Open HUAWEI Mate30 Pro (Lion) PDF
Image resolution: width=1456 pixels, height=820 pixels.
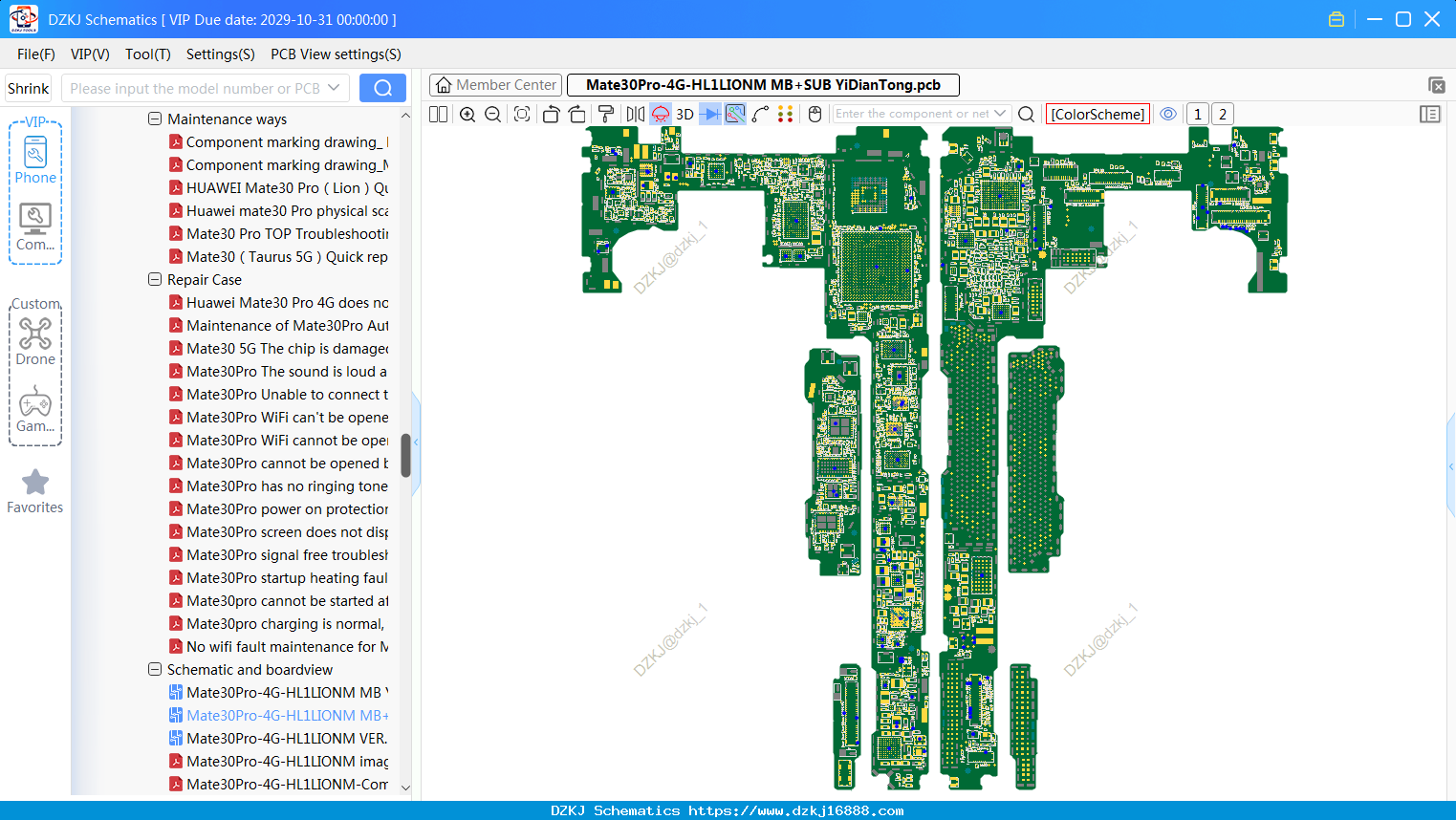point(279,188)
